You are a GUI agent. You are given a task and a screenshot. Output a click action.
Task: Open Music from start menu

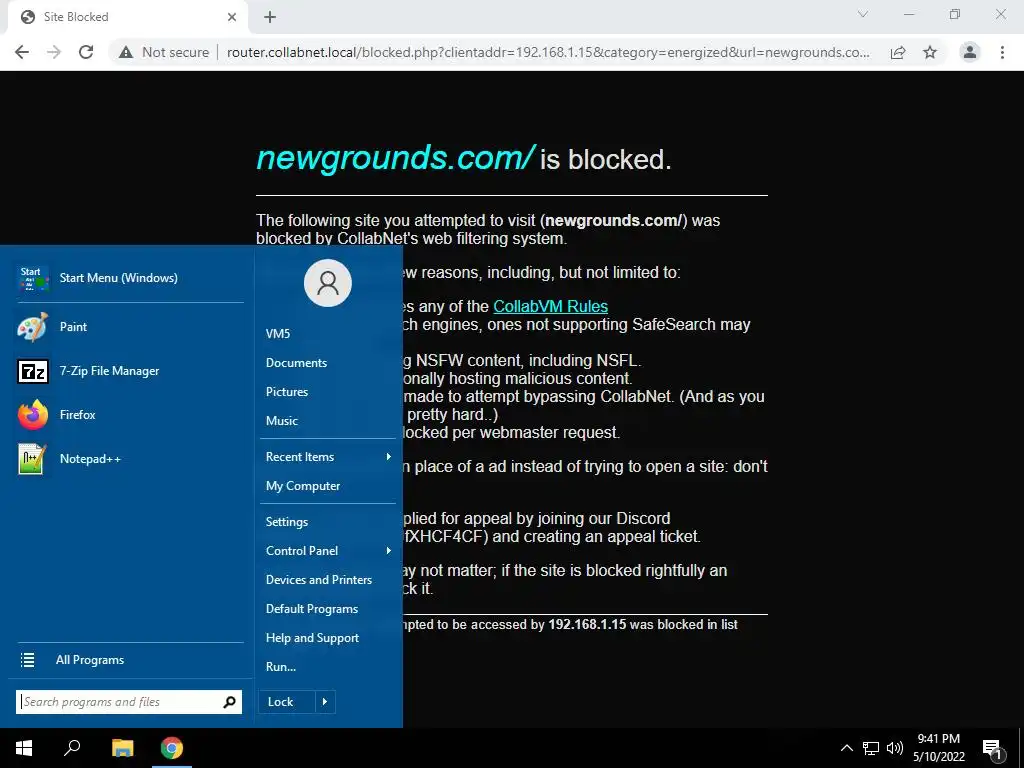328,421
